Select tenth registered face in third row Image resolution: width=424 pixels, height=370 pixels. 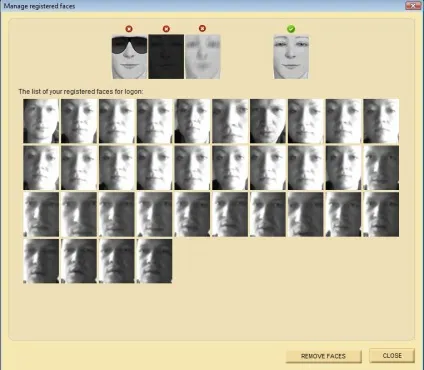381,214
